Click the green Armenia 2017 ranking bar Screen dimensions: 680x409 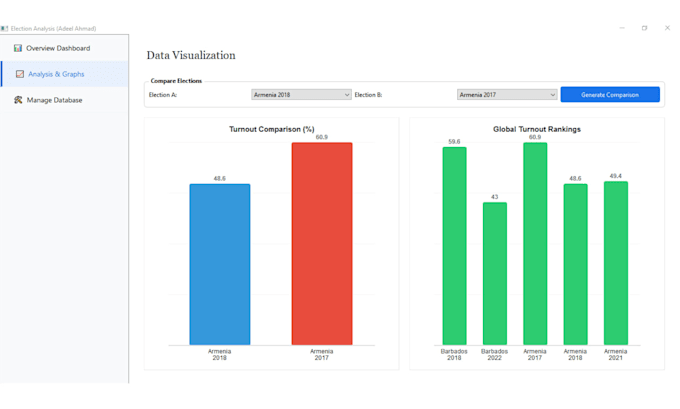pos(535,244)
